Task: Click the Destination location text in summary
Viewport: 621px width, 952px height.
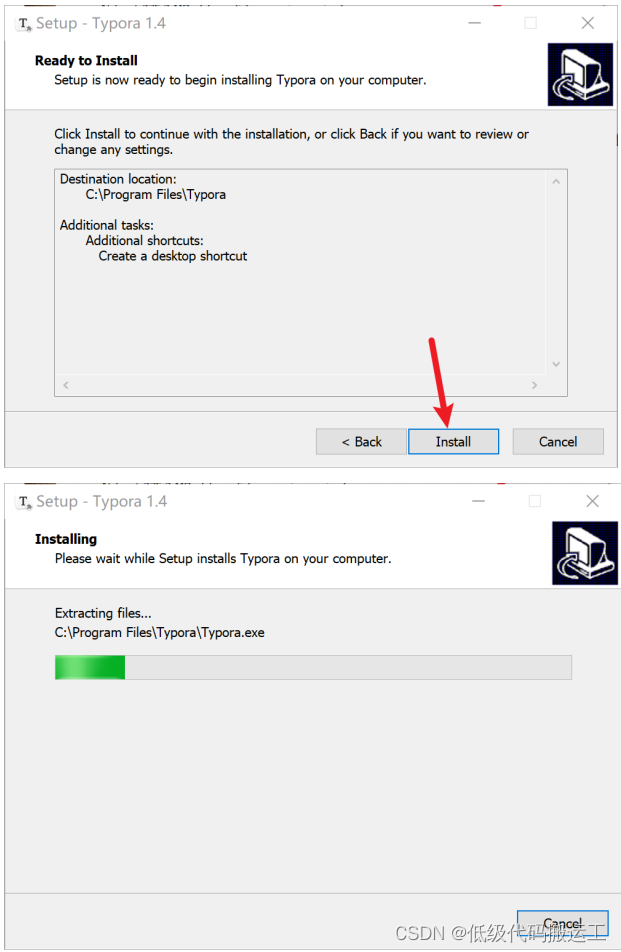Action: coord(118,179)
